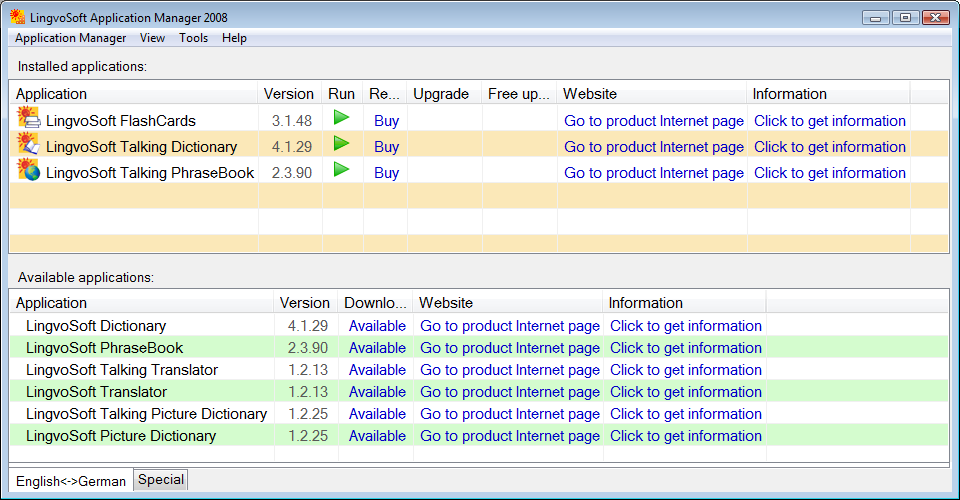This screenshot has height=500, width=960.
Task: Maximize the Application Manager window
Action: (906, 18)
